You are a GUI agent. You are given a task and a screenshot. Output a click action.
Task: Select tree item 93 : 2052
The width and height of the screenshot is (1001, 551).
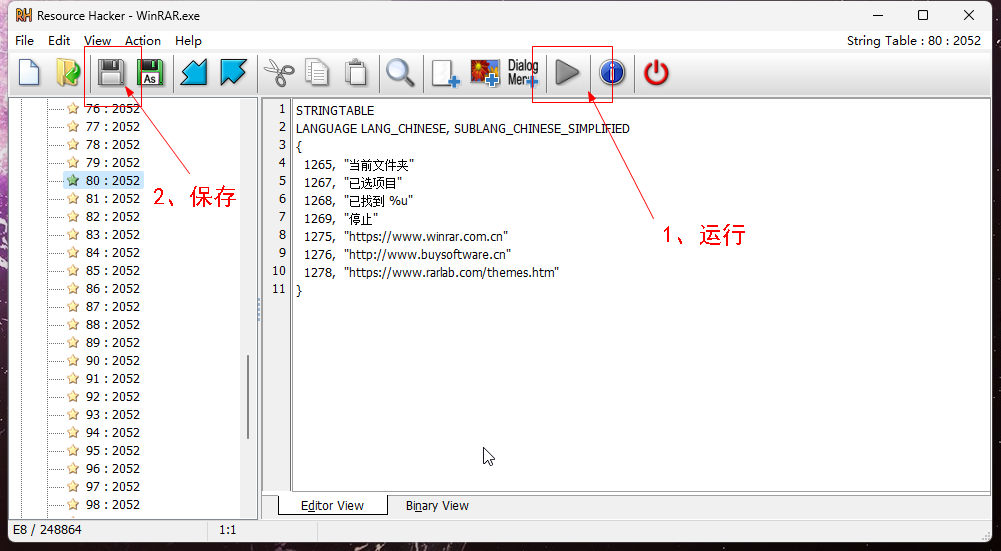coord(113,414)
